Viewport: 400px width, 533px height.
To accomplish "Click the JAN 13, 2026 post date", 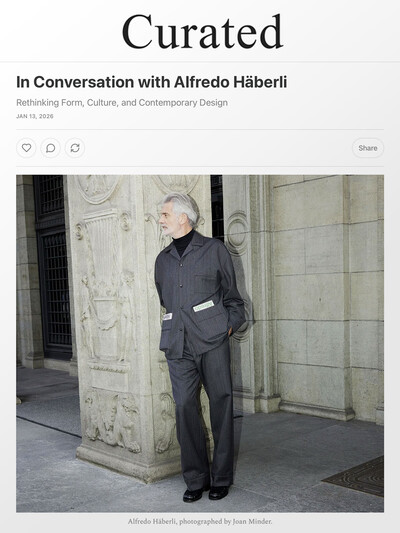I will tap(35, 116).
